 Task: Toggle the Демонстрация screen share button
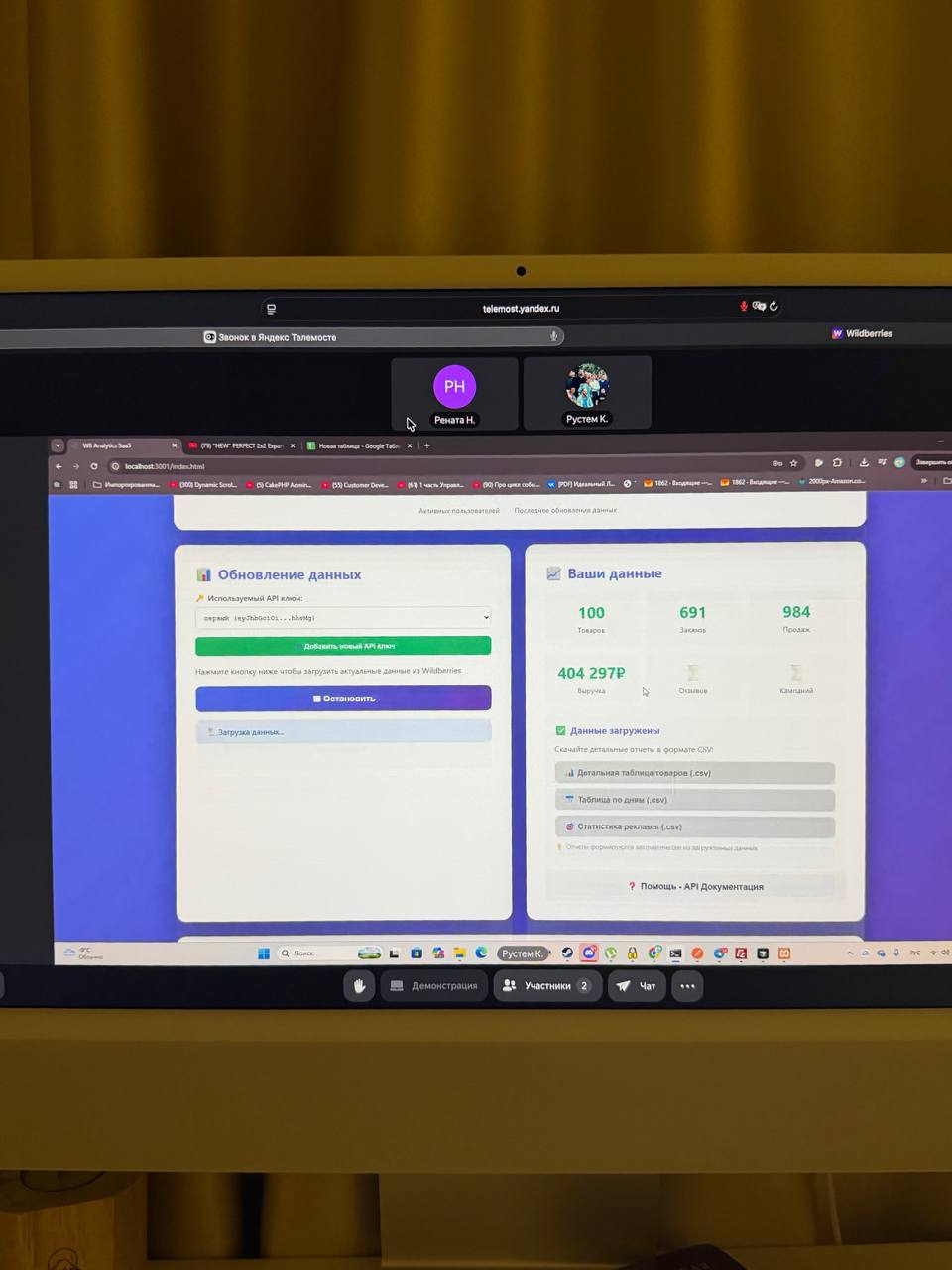(x=434, y=986)
